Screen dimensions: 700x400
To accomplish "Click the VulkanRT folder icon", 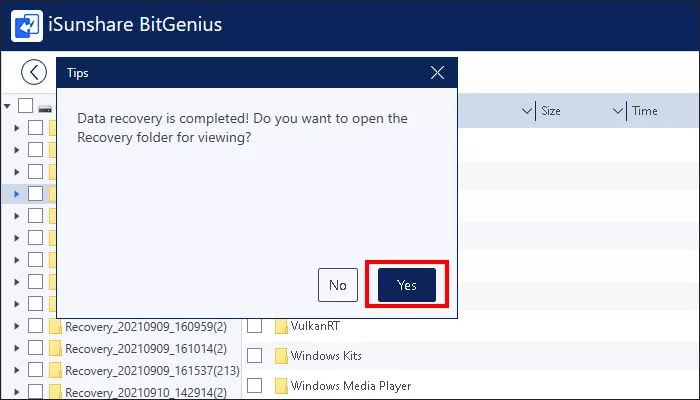I will point(281,326).
